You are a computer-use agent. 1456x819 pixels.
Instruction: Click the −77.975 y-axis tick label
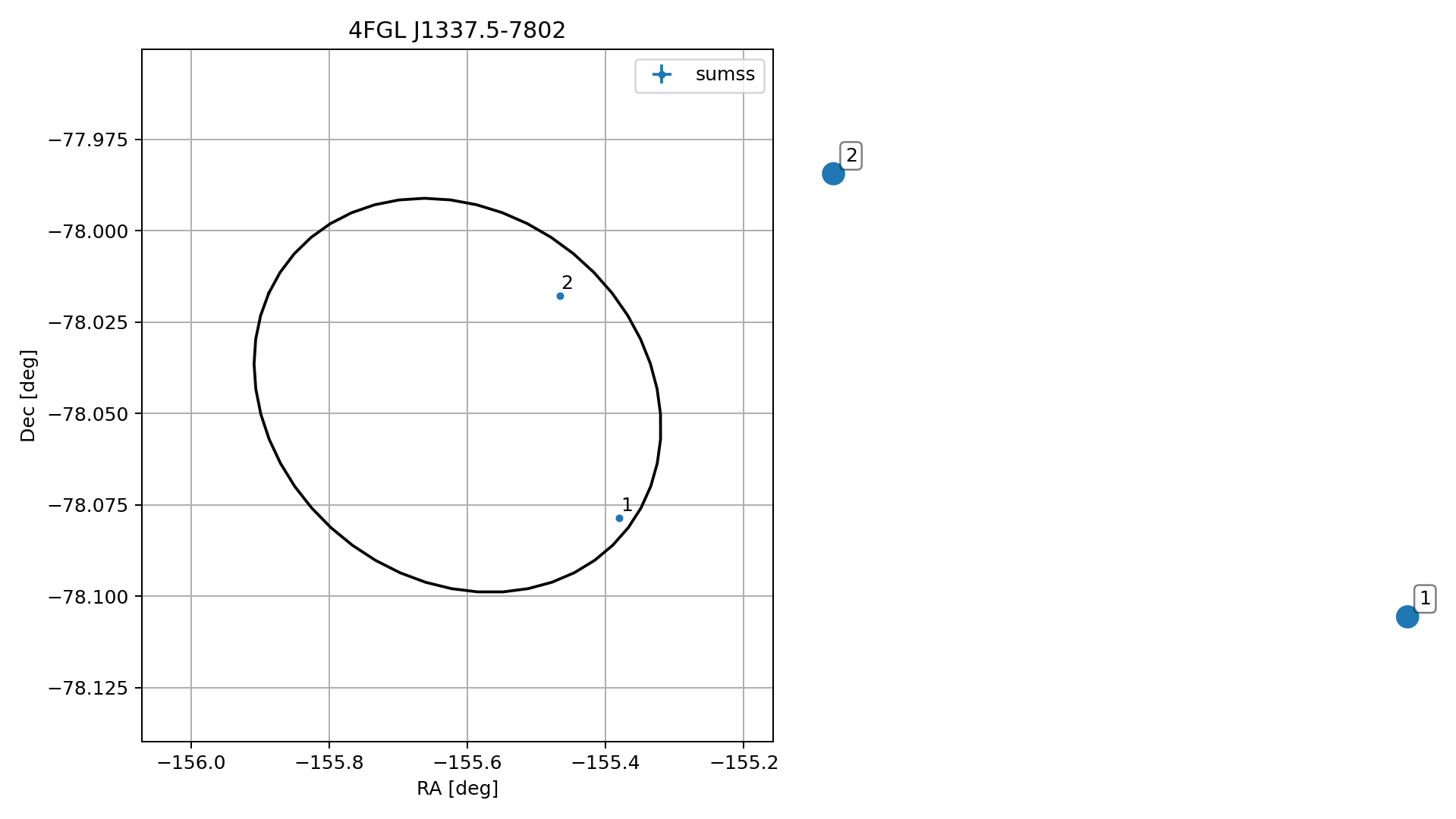(x=89, y=140)
